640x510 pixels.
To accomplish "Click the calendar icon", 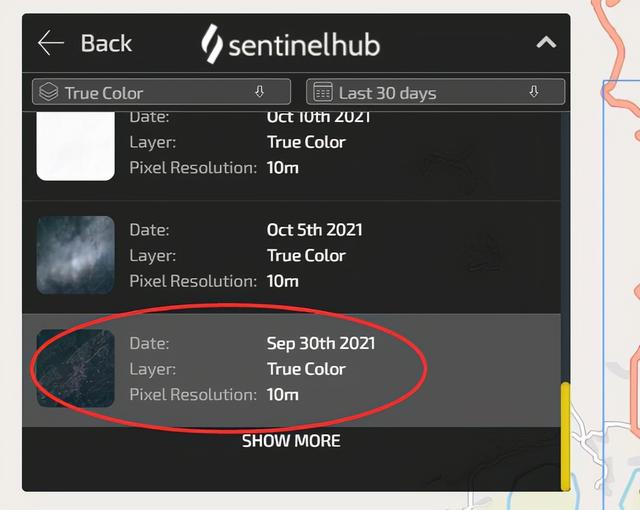I will (x=323, y=92).
